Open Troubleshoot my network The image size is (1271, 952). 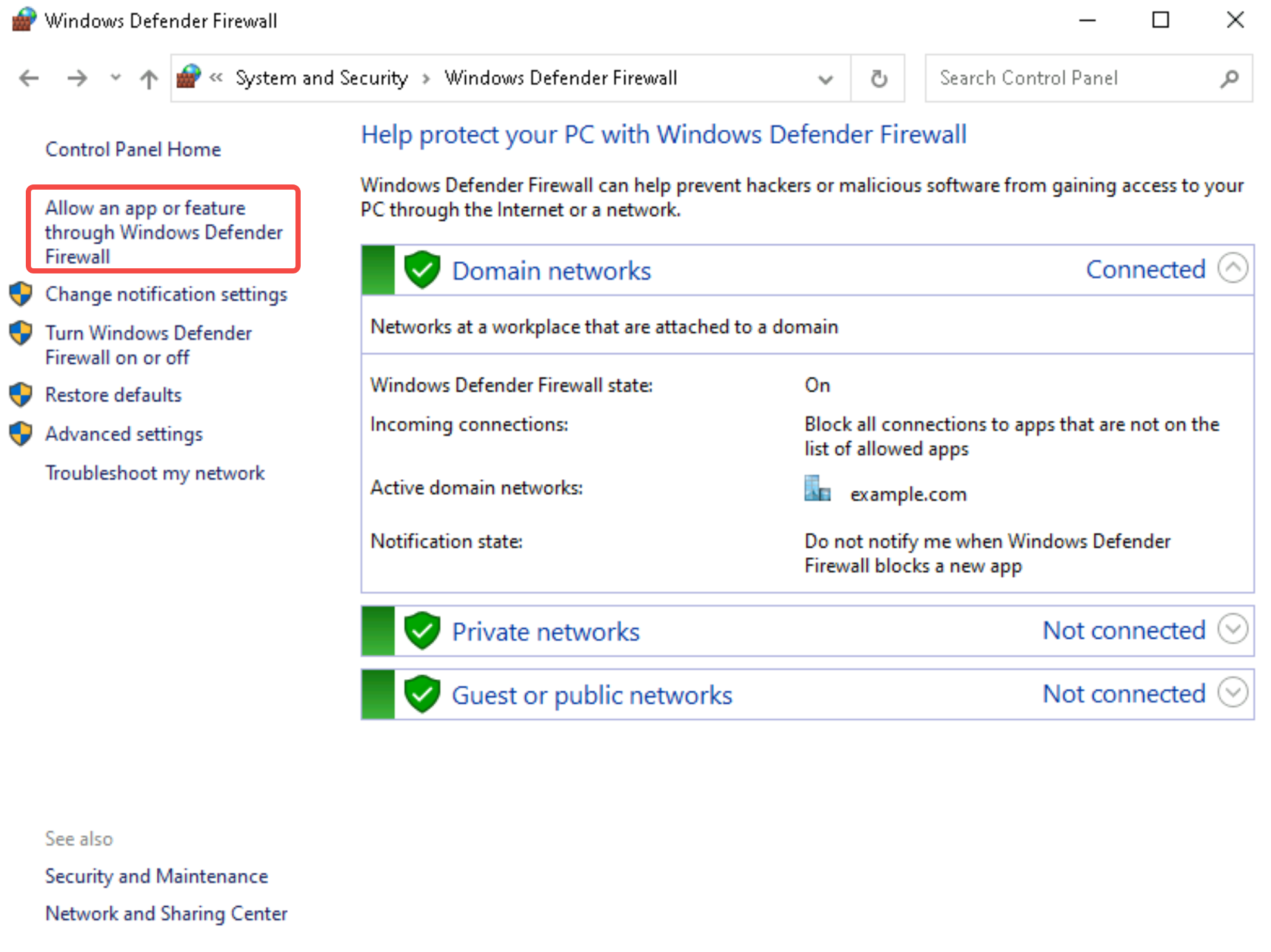[x=155, y=473]
